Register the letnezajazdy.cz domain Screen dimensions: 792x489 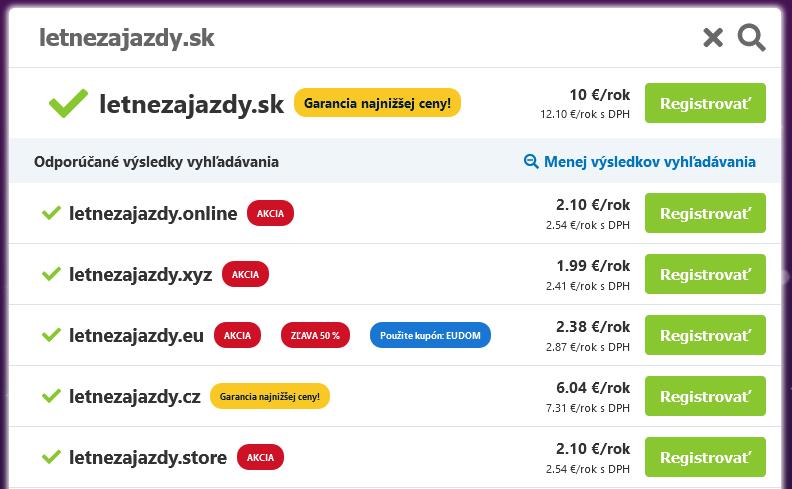705,396
